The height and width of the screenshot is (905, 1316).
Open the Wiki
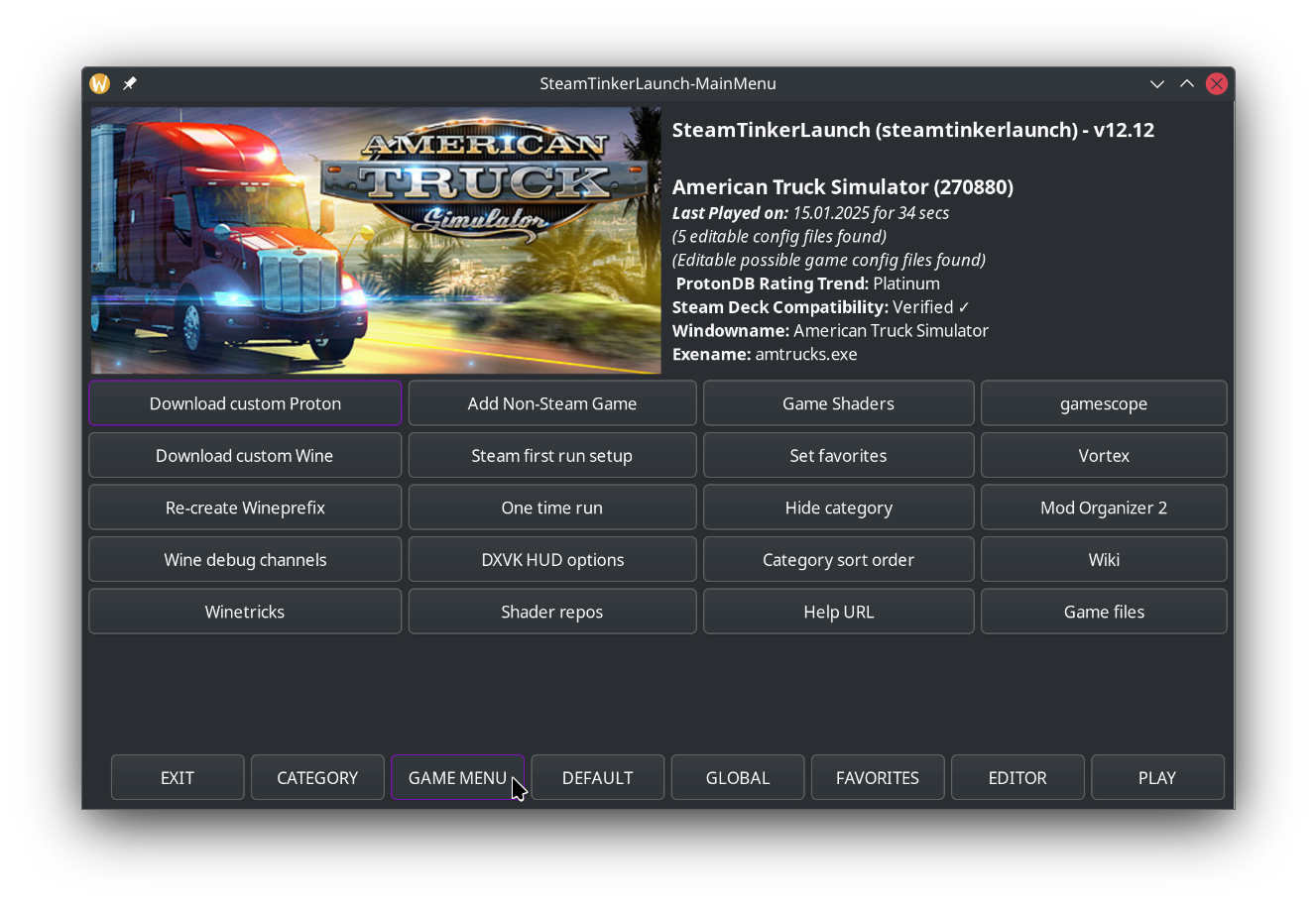[1104, 560]
